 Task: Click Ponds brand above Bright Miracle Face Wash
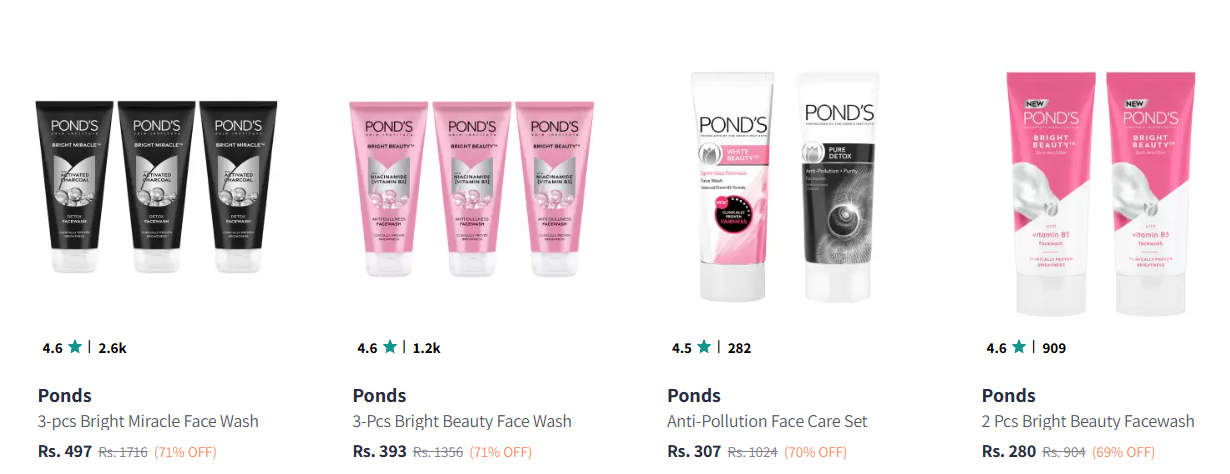click(65, 395)
